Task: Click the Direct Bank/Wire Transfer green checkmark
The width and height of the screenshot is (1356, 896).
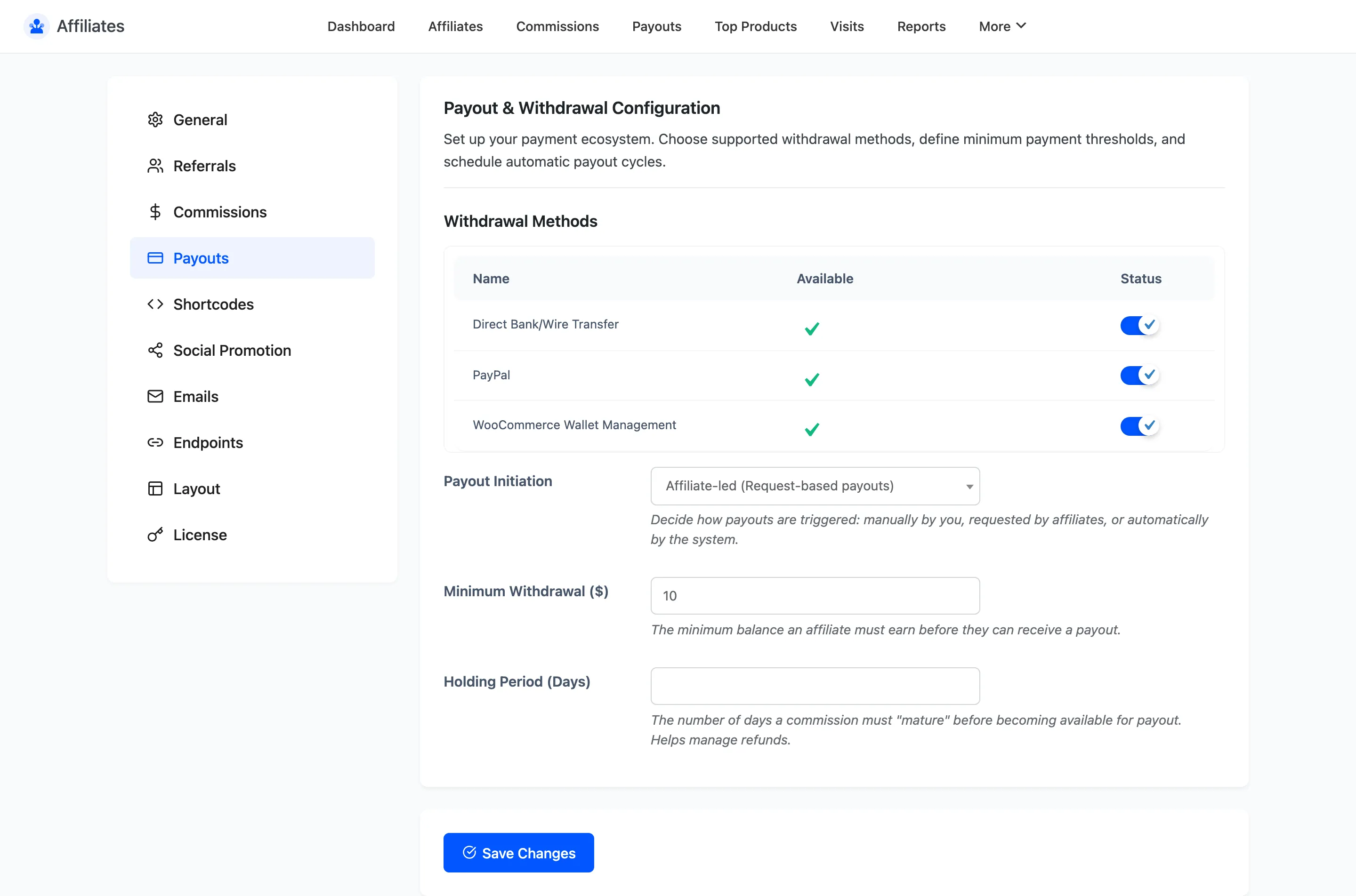Action: pos(812,328)
